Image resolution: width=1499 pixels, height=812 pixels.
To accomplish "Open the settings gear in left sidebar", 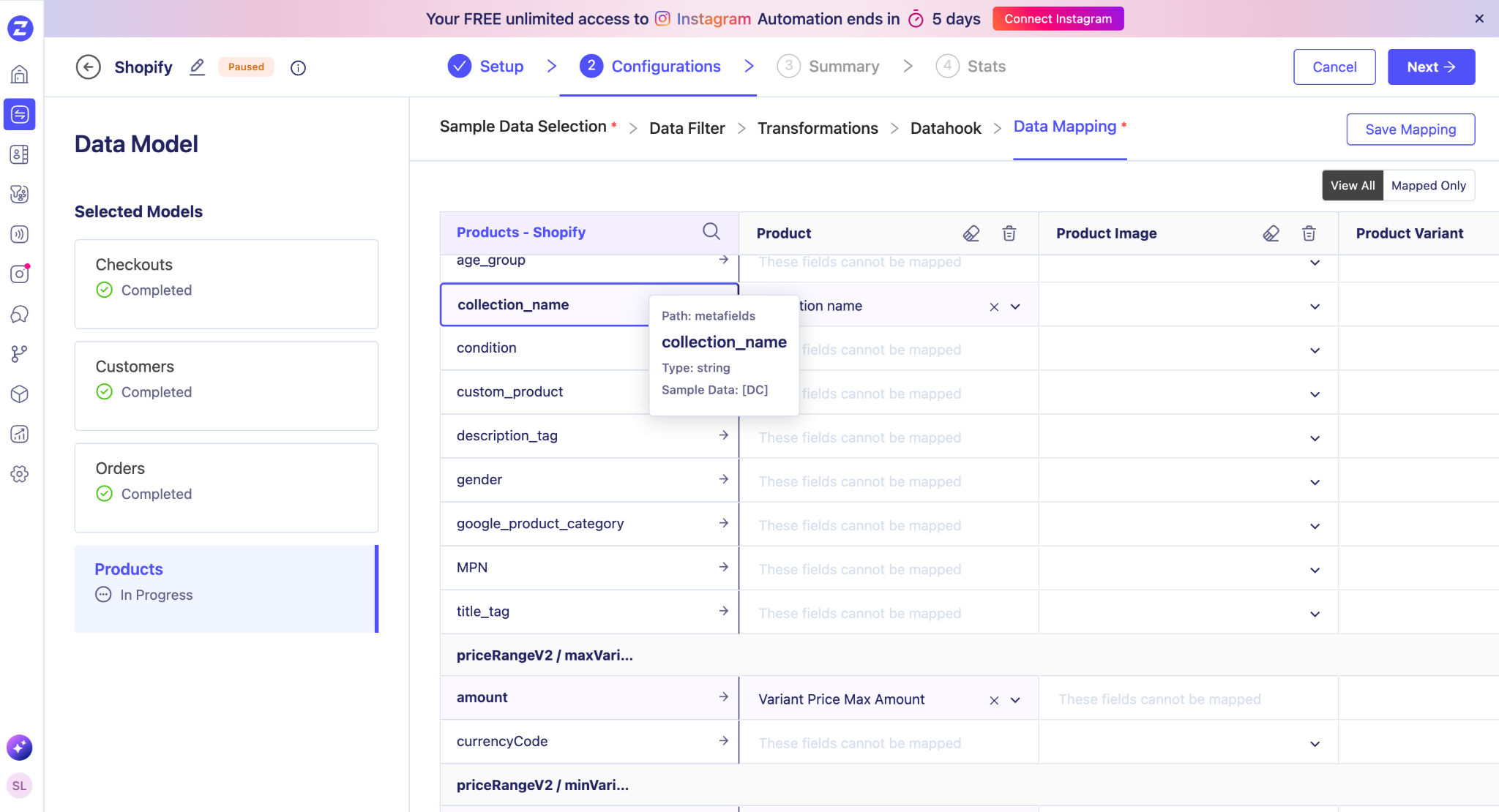I will pos(20,474).
